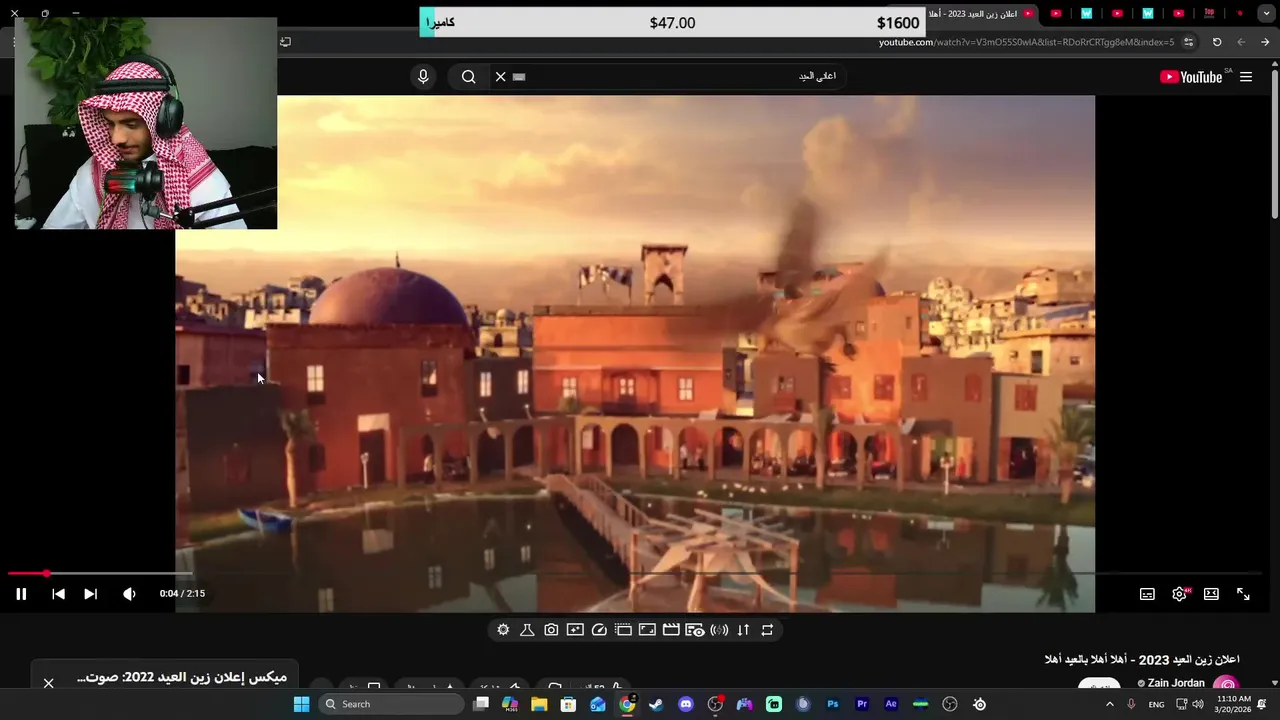Pause the YouTube video

[x=21, y=594]
